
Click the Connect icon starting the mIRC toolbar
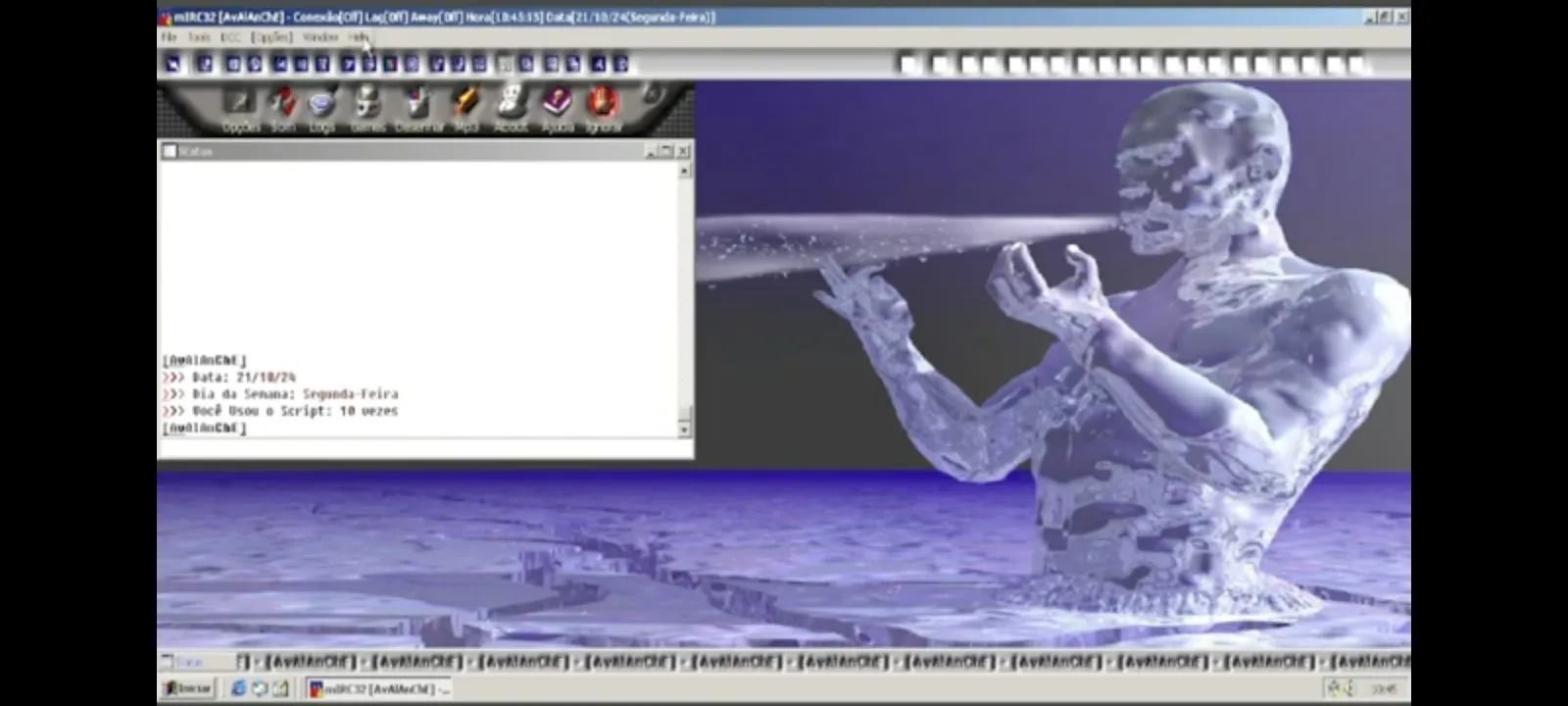click(173, 64)
